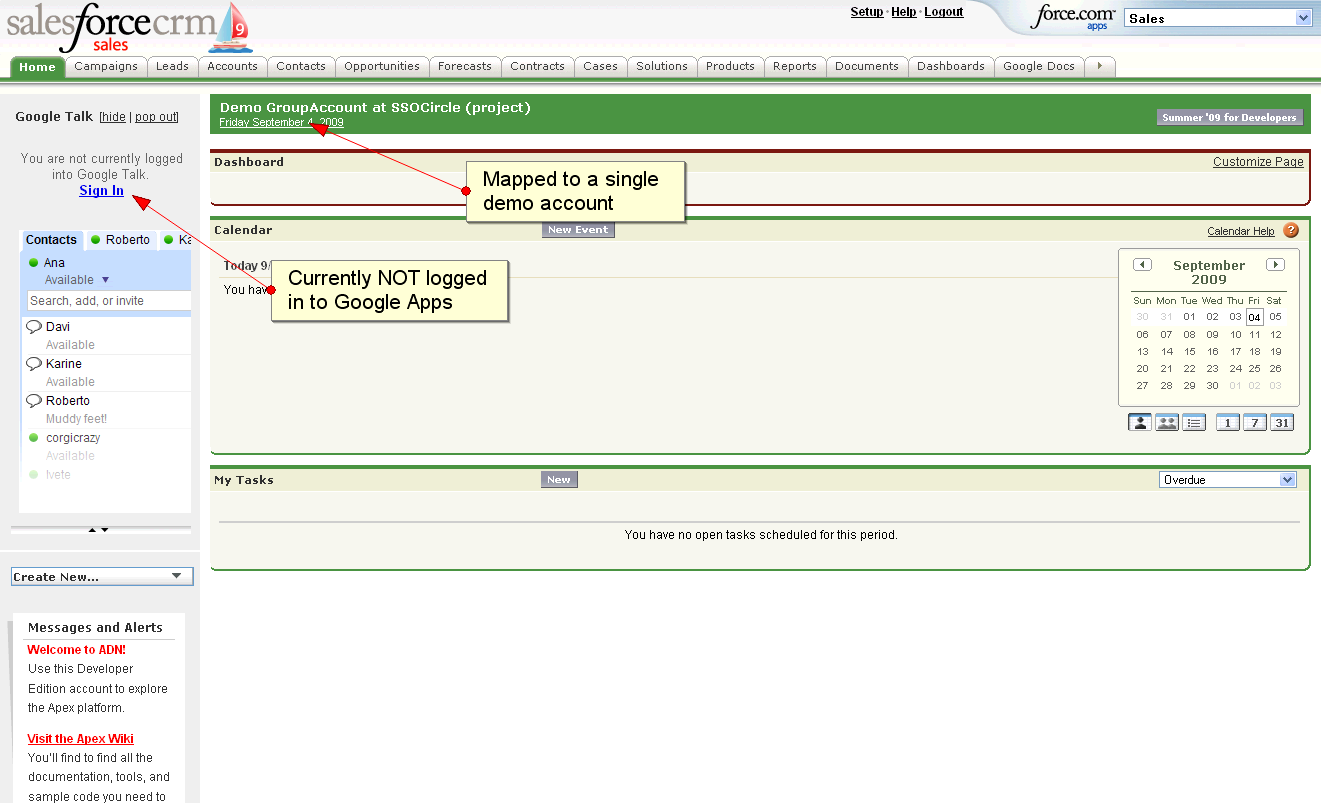This screenshot has height=803, width=1321.
Task: Open multi-user calendar view icon
Action: coord(1166,422)
